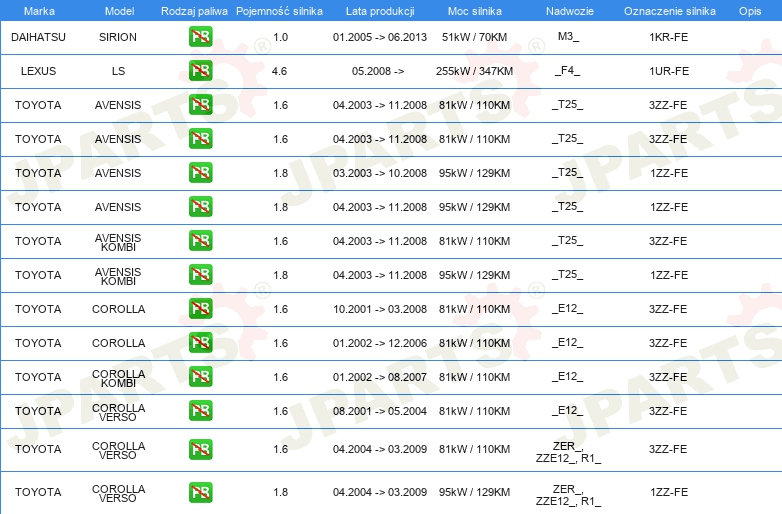782x514 pixels.
Task: Select COROLLA model in the 10.2001 row
Action: pos(119,309)
